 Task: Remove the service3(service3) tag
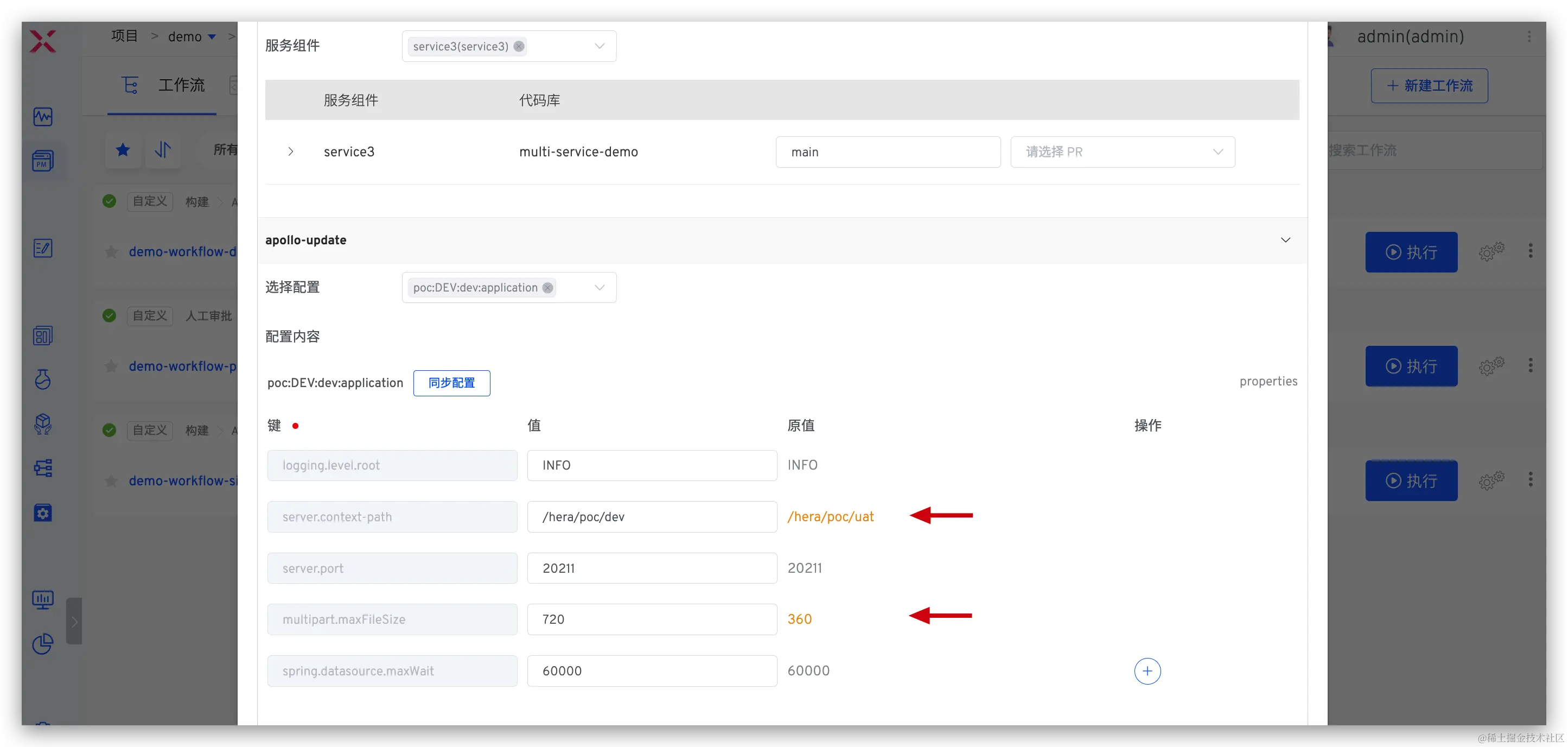coord(519,46)
